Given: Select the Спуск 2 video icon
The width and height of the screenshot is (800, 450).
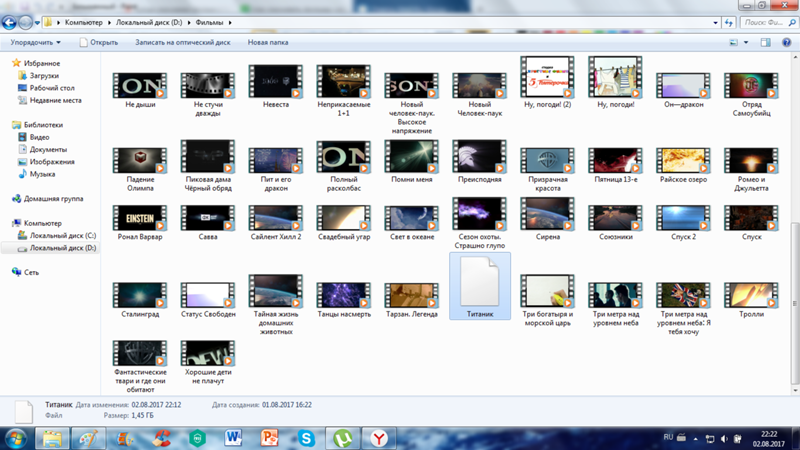Looking at the screenshot, I should click(683, 218).
